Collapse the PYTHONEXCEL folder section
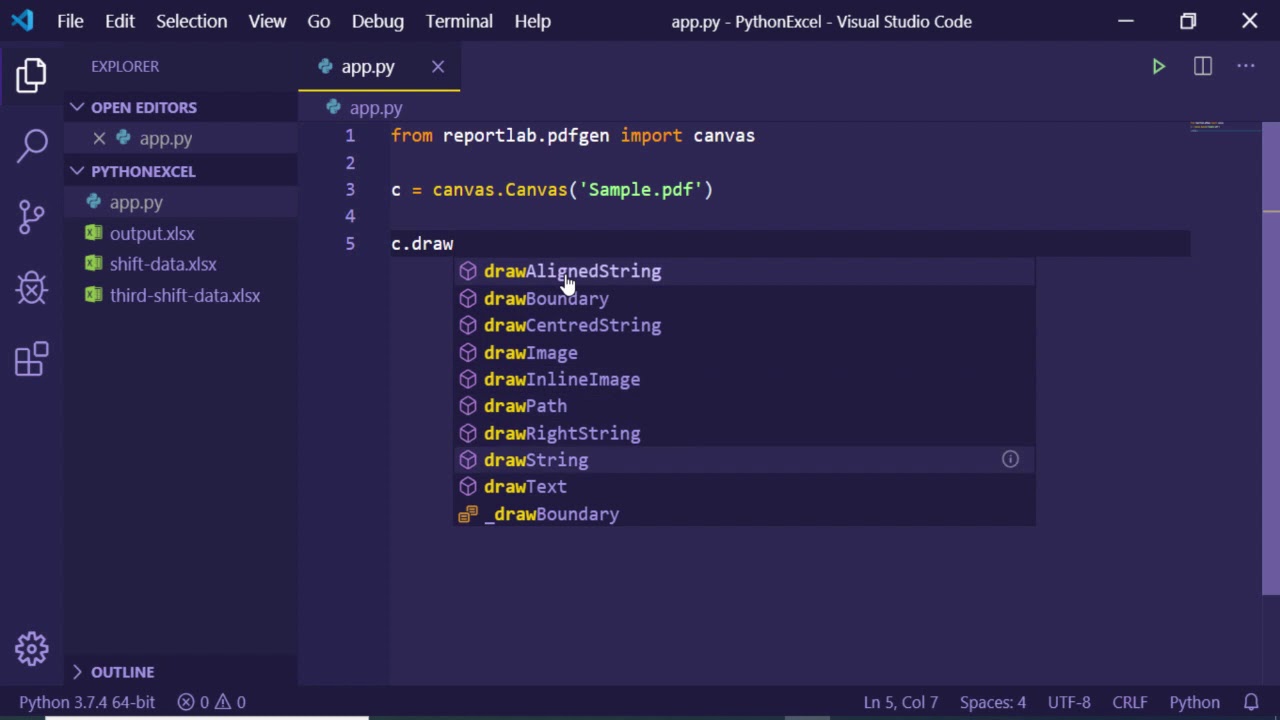The height and width of the screenshot is (720, 1280). (77, 171)
